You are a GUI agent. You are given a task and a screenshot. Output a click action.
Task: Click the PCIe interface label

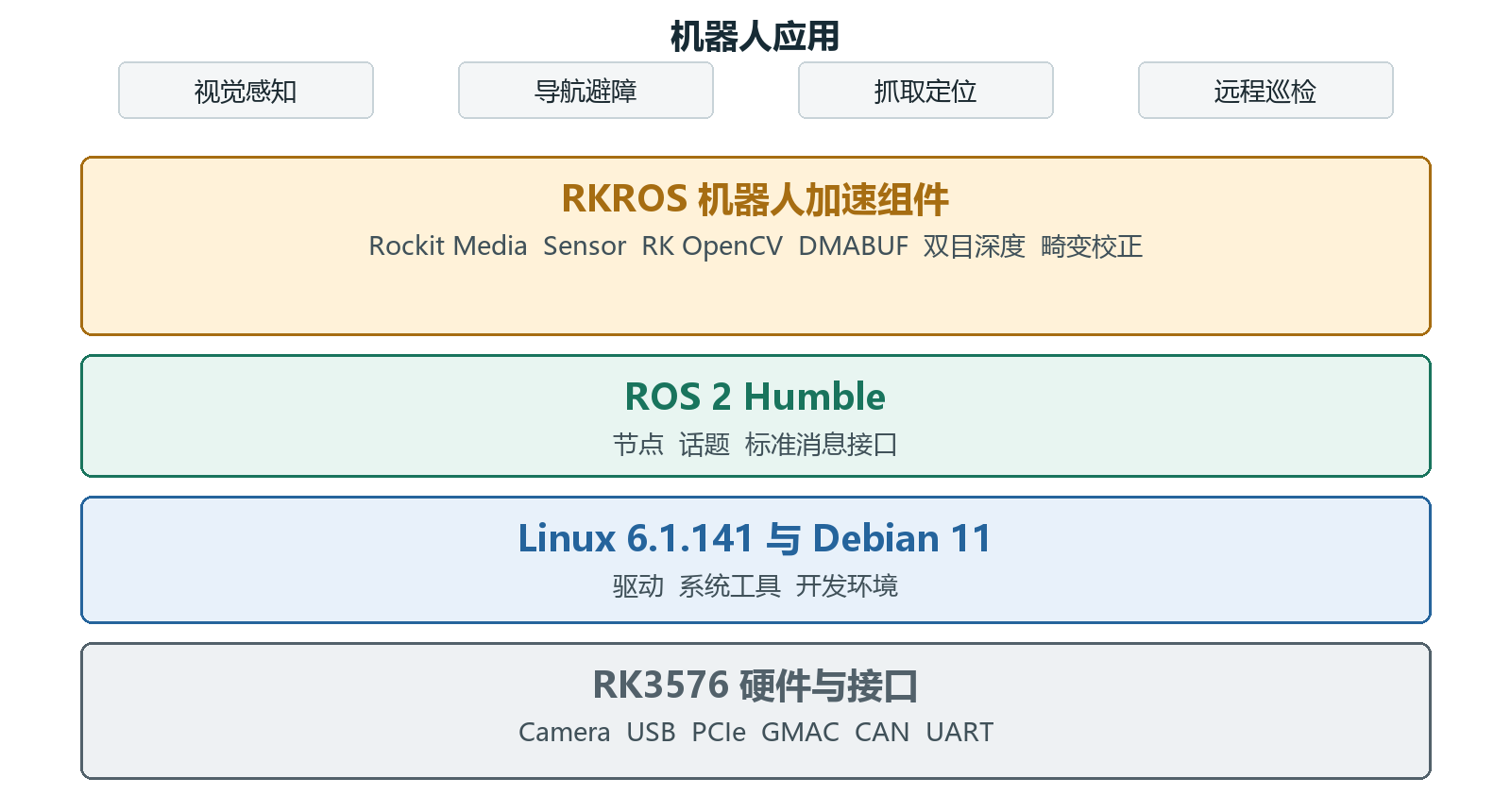719,732
